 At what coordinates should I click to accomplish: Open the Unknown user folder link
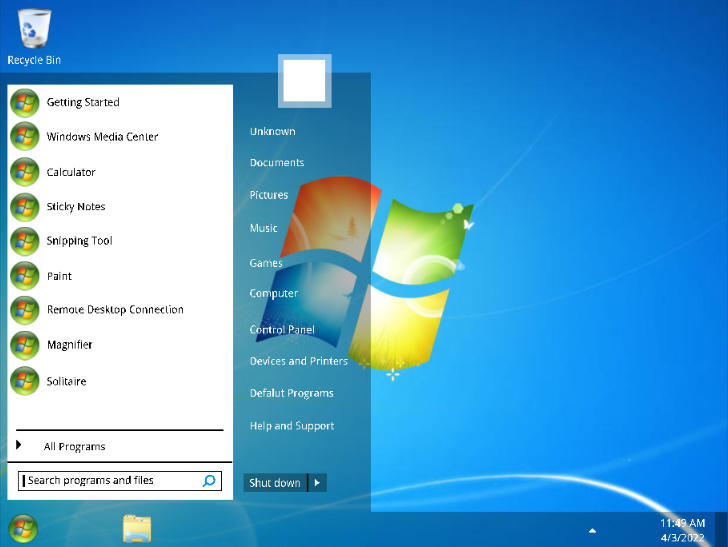click(x=273, y=131)
